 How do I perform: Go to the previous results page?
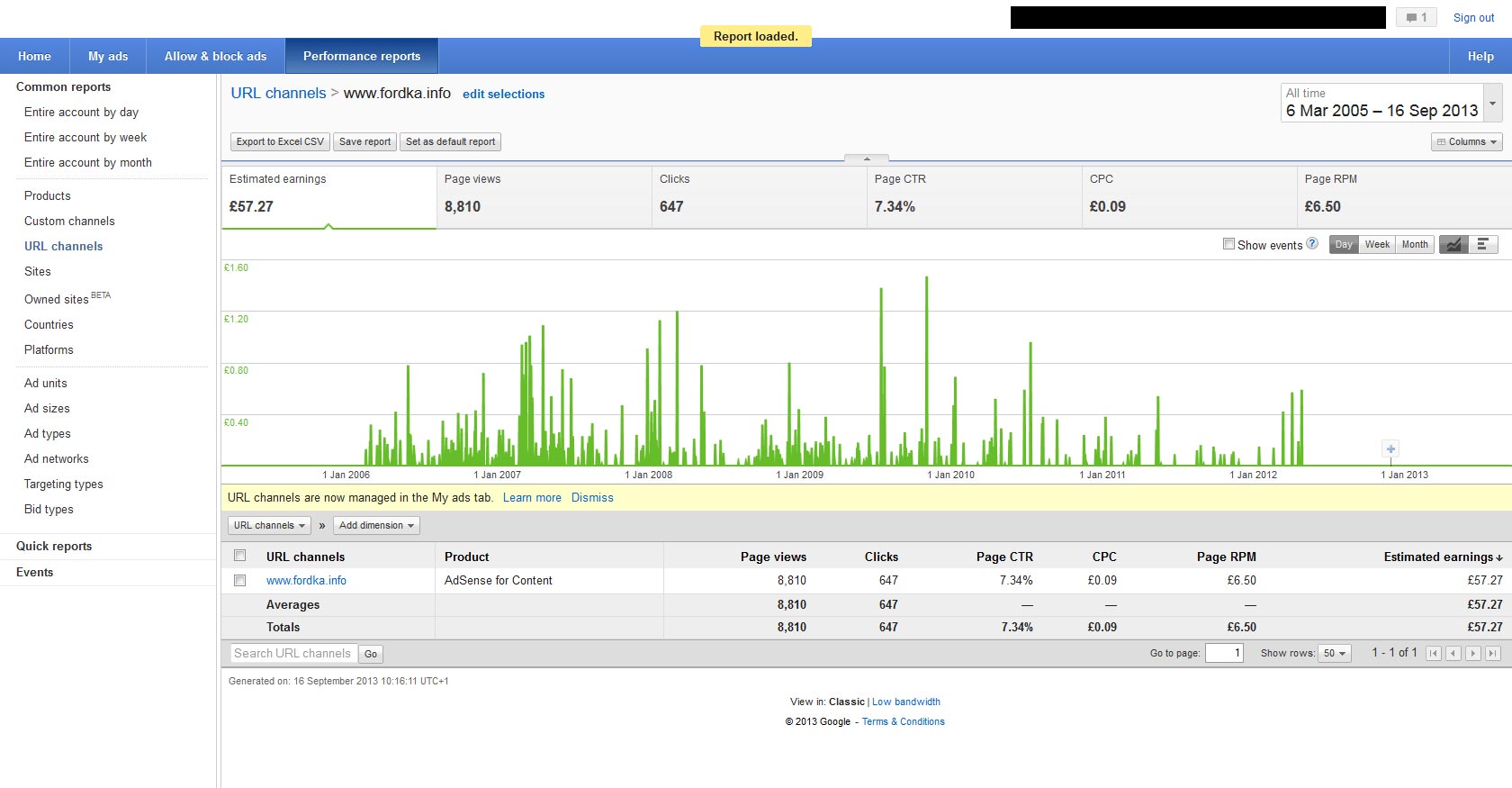[x=1453, y=654]
